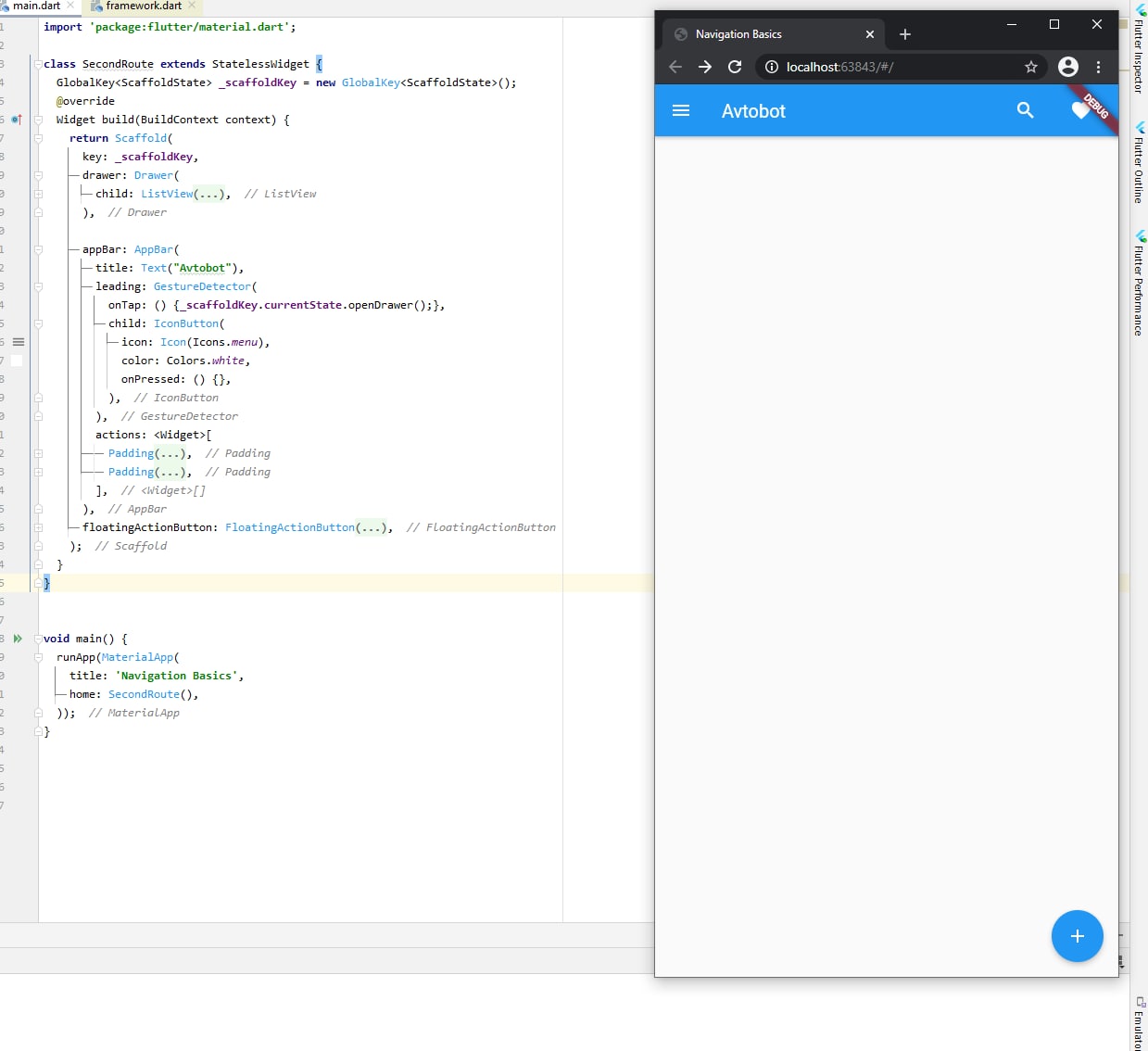Click the 'Navigation Basics' string in code
This screenshot has height=1051, width=1148.
point(176,676)
